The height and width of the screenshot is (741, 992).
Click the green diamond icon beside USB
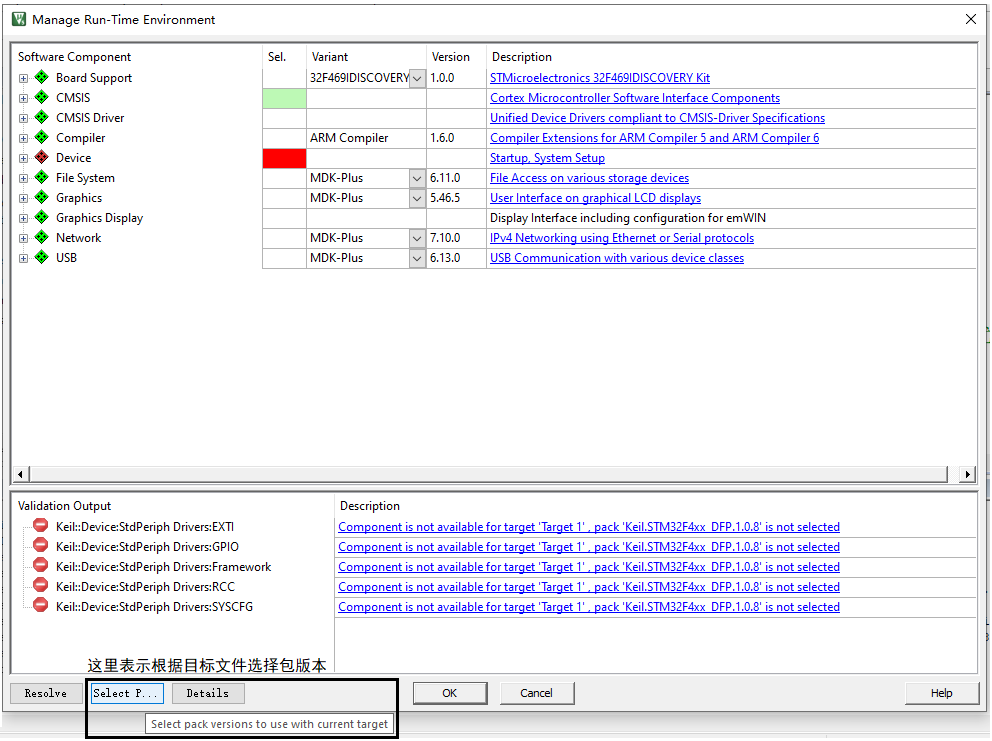pyautogui.click(x=41, y=257)
